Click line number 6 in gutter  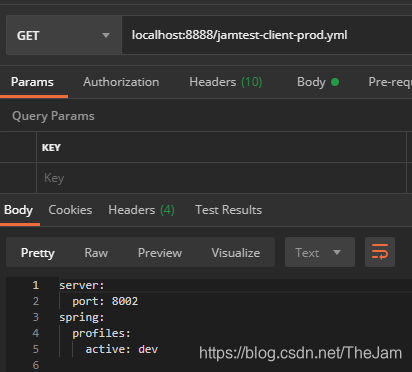click(x=36, y=365)
